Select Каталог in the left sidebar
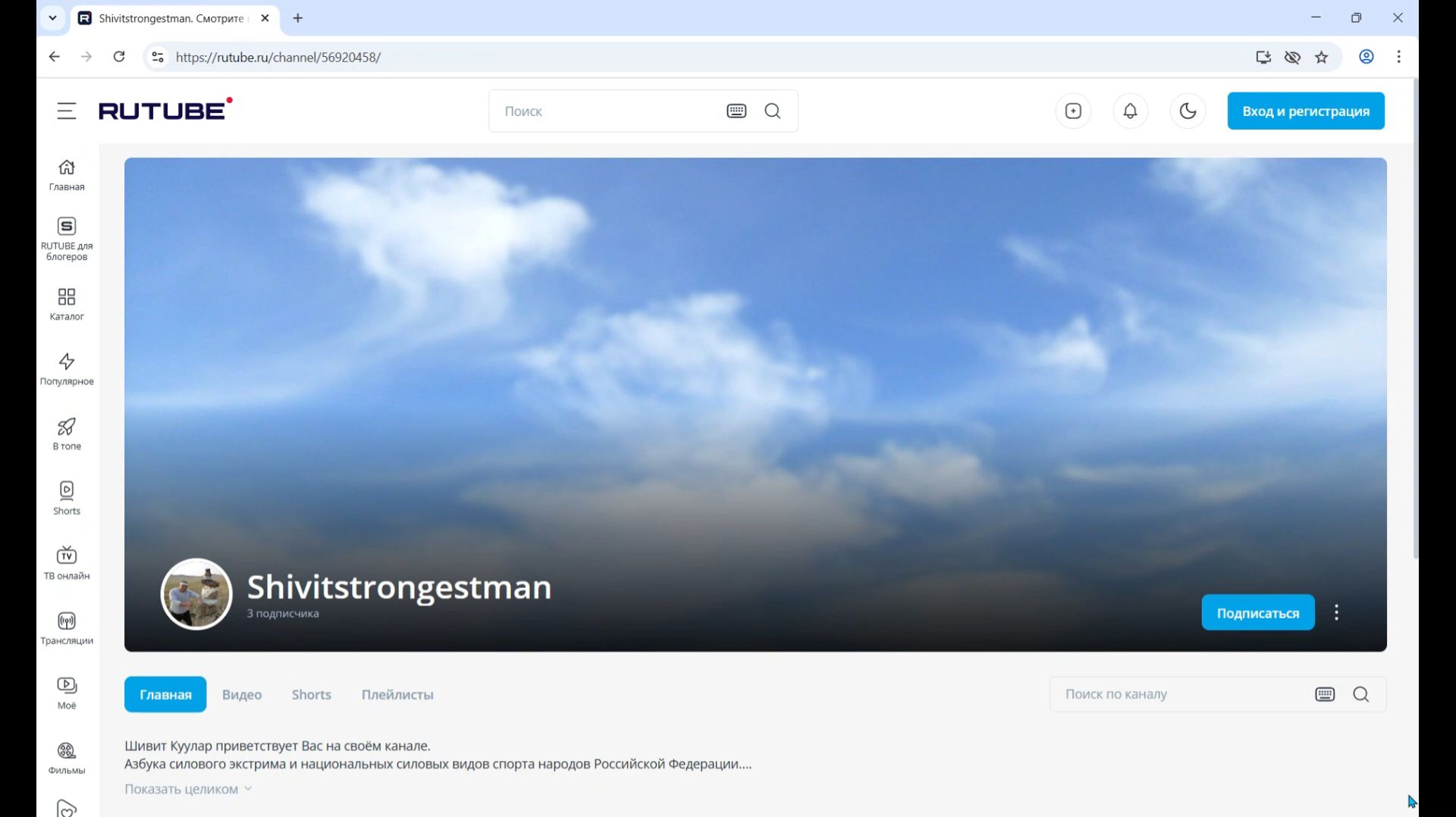The height and width of the screenshot is (817, 1456). click(x=67, y=303)
